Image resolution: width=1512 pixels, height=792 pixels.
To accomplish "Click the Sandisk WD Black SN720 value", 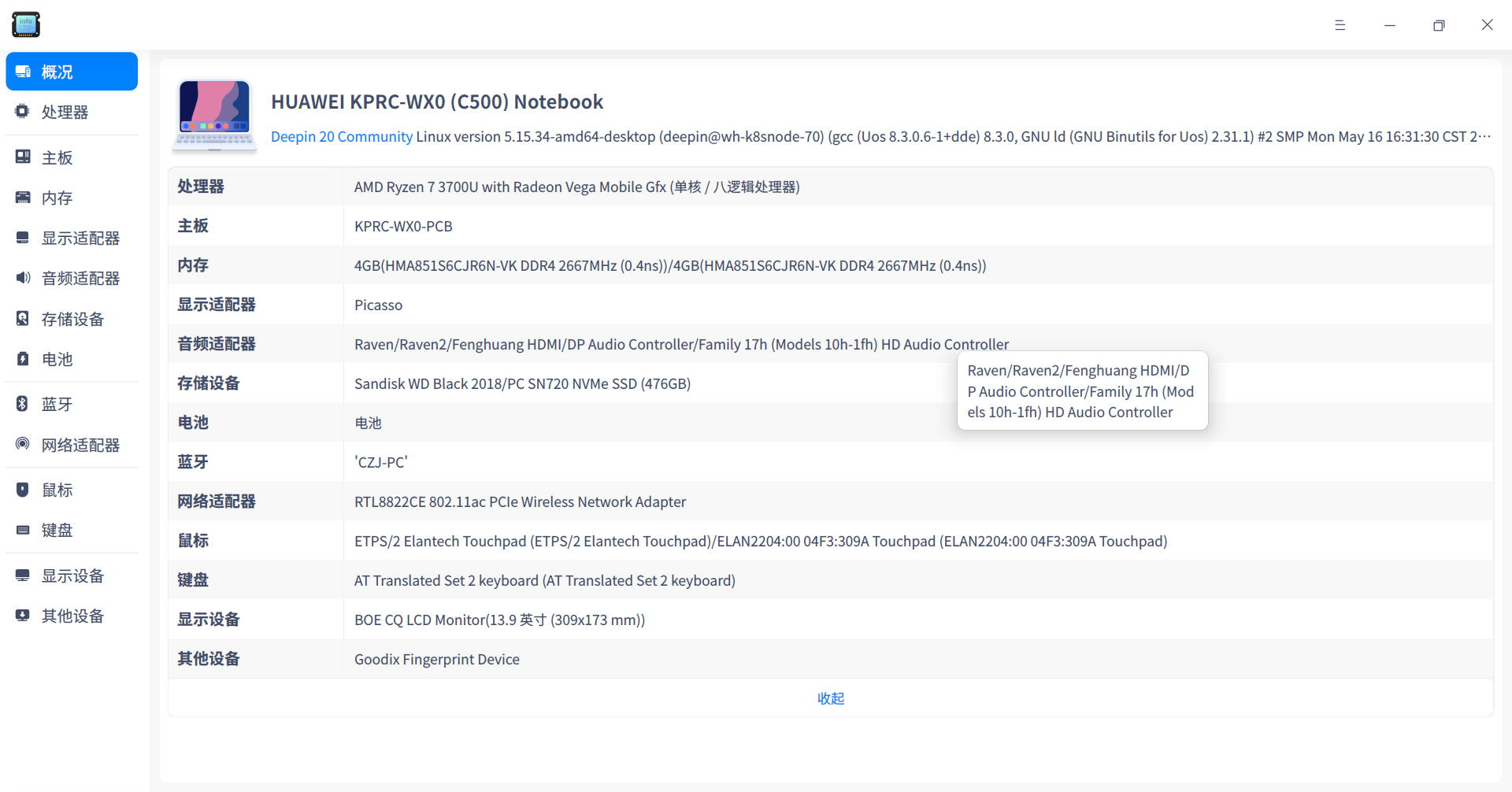I will [x=522, y=383].
